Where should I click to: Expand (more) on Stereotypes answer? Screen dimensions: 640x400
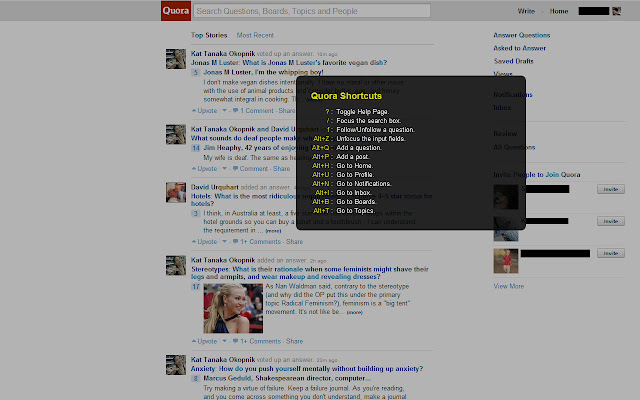point(354,312)
